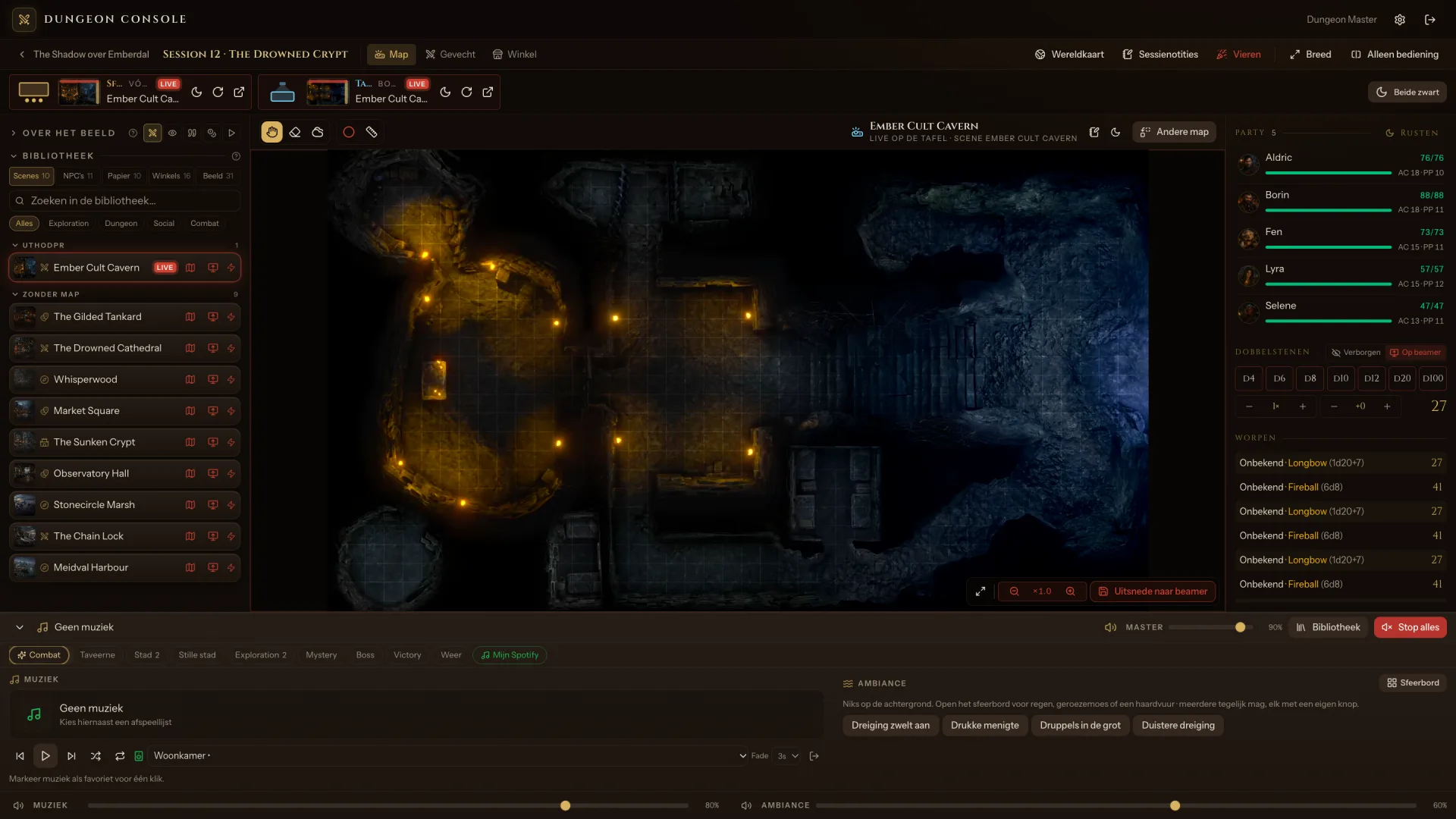Switch dice to Op beamer mode
Screen dimensions: 1456x819
coord(1415,353)
